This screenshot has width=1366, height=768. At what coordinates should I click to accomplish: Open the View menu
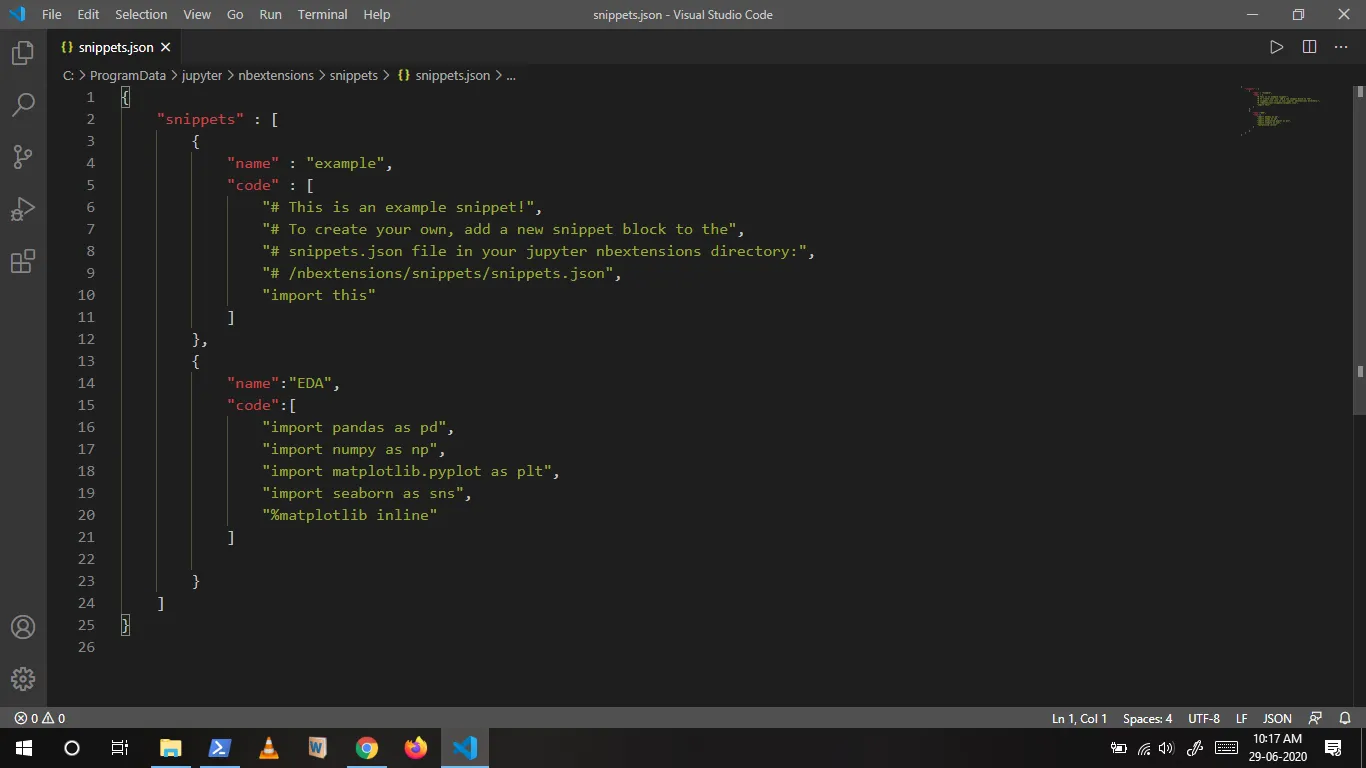coord(197,14)
